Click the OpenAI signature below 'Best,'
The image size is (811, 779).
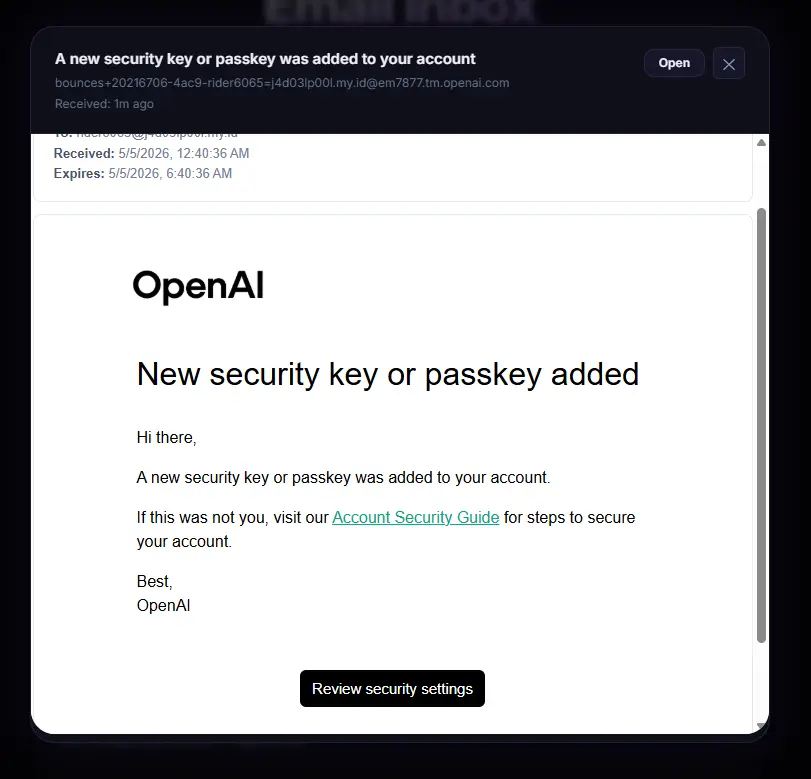(x=163, y=605)
